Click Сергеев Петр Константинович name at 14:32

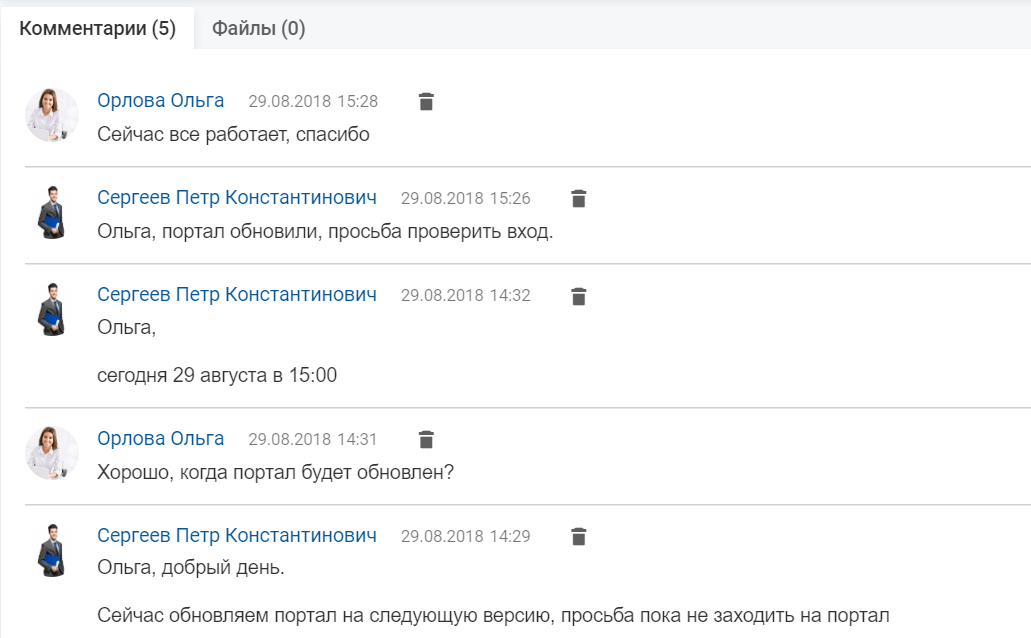coord(237,295)
